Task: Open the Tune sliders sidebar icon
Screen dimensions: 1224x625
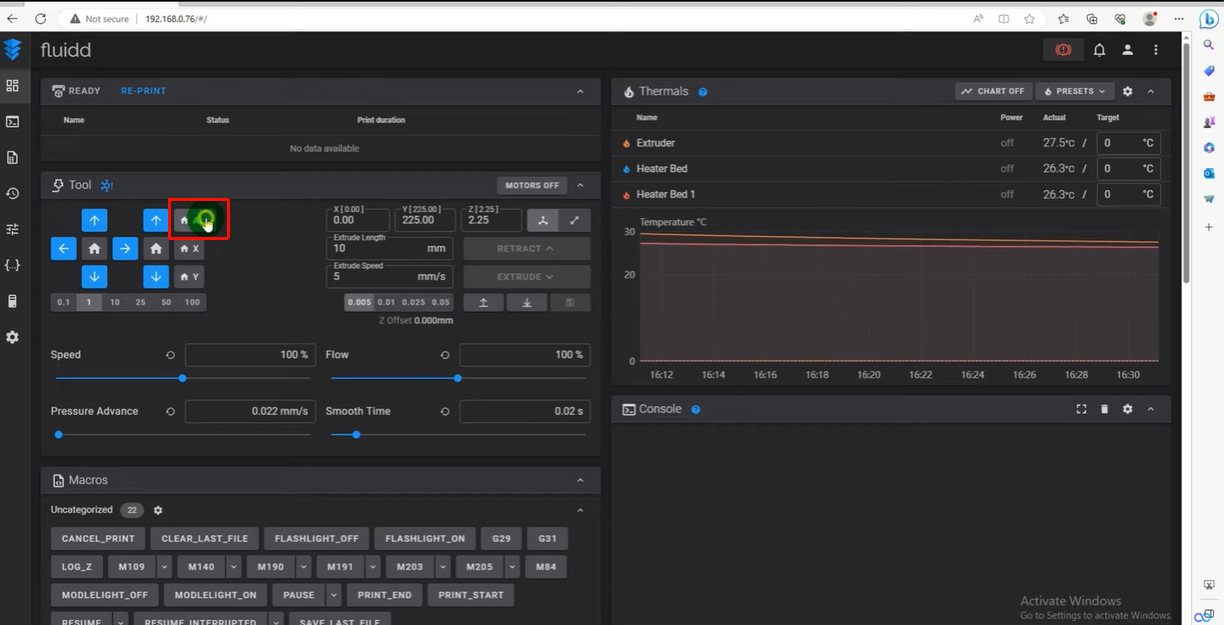Action: tap(12, 229)
